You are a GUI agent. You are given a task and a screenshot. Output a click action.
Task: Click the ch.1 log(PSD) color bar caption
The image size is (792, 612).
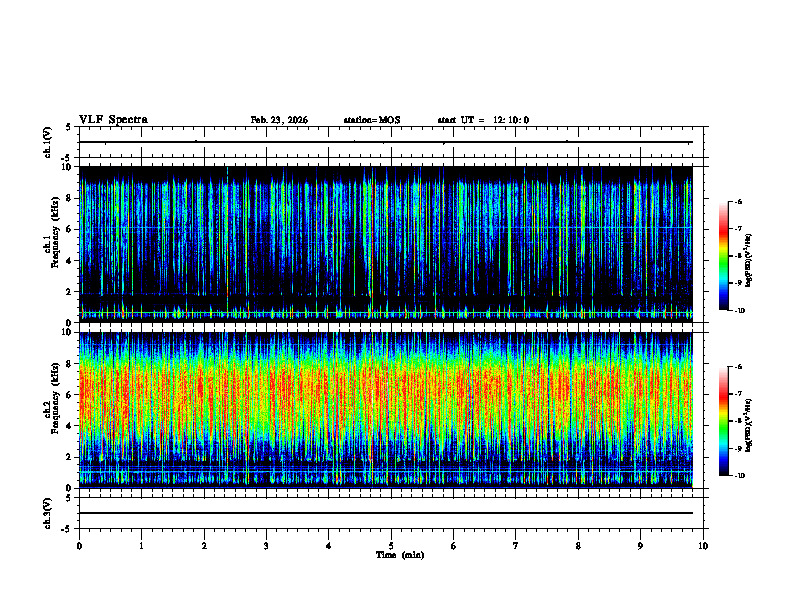click(749, 260)
